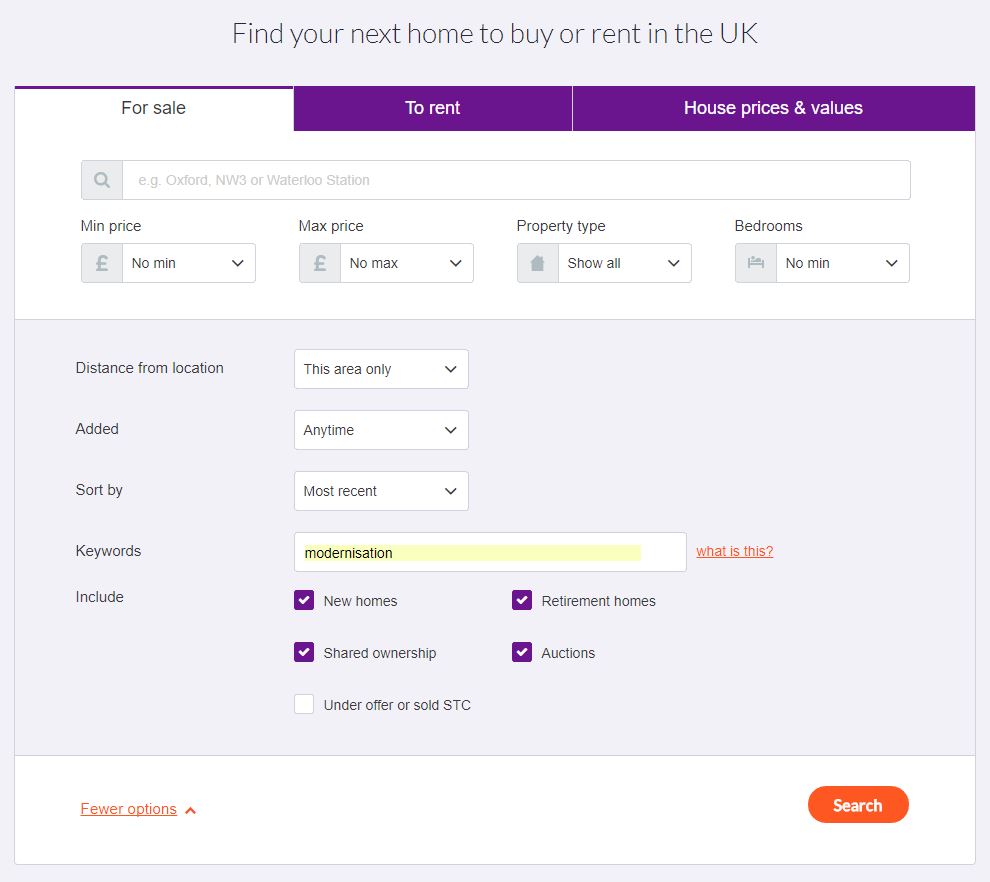Viewport: 990px width, 882px height.
Task: Click the arrow icon next to Fewer options
Action: click(x=190, y=810)
